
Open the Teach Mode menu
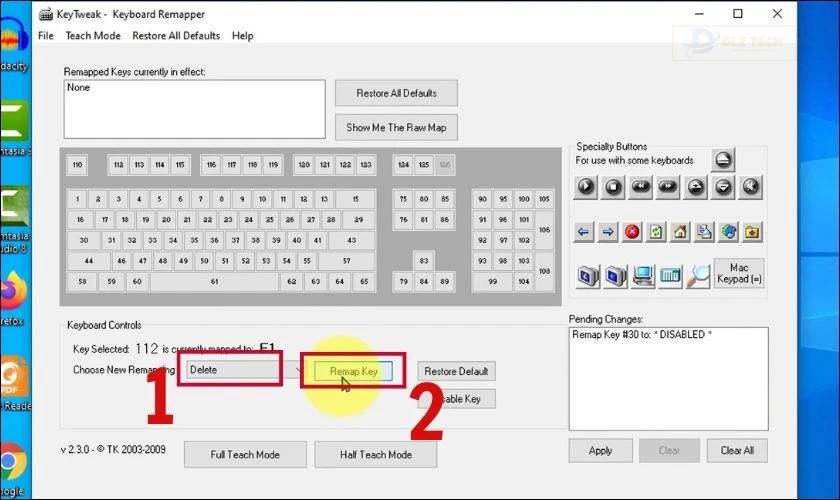(x=93, y=36)
